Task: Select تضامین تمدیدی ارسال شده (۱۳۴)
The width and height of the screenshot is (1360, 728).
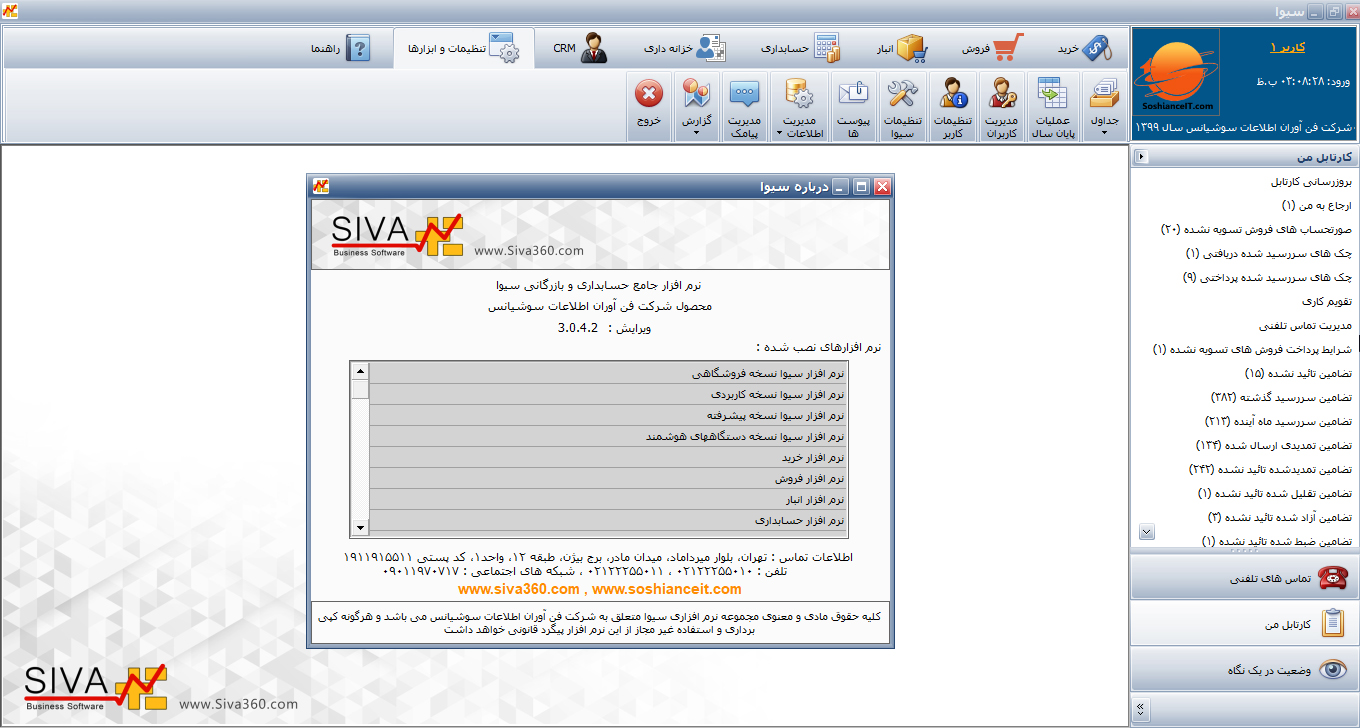Action: [x=1274, y=446]
